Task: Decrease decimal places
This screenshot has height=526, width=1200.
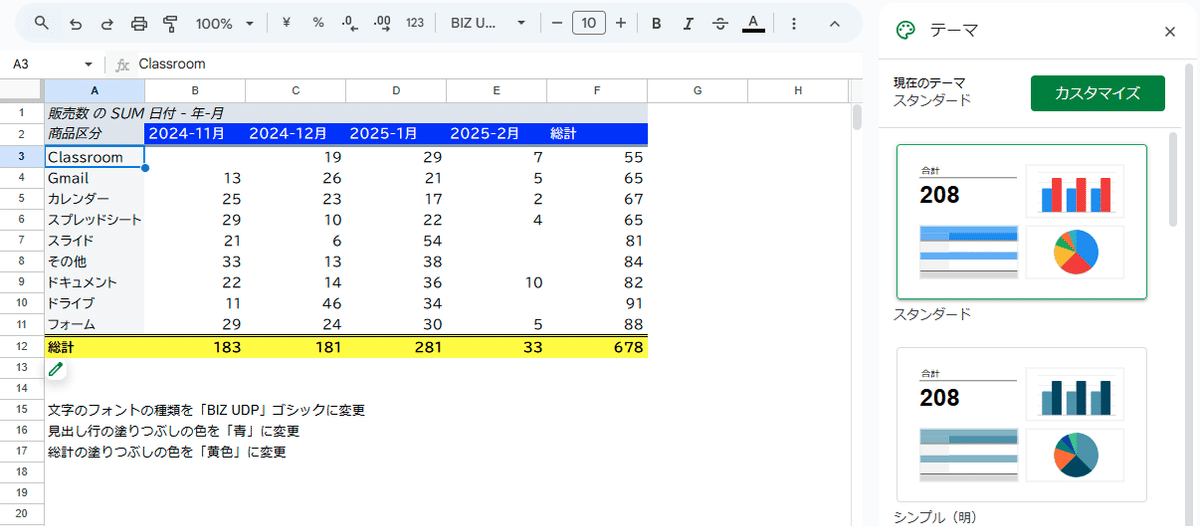Action: click(x=349, y=23)
